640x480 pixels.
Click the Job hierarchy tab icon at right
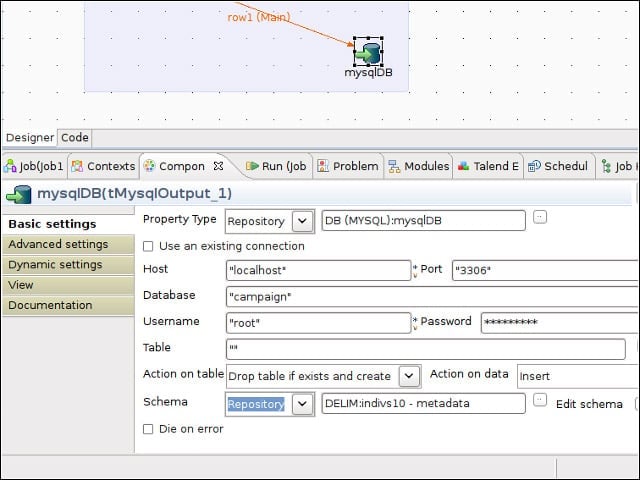[606, 166]
